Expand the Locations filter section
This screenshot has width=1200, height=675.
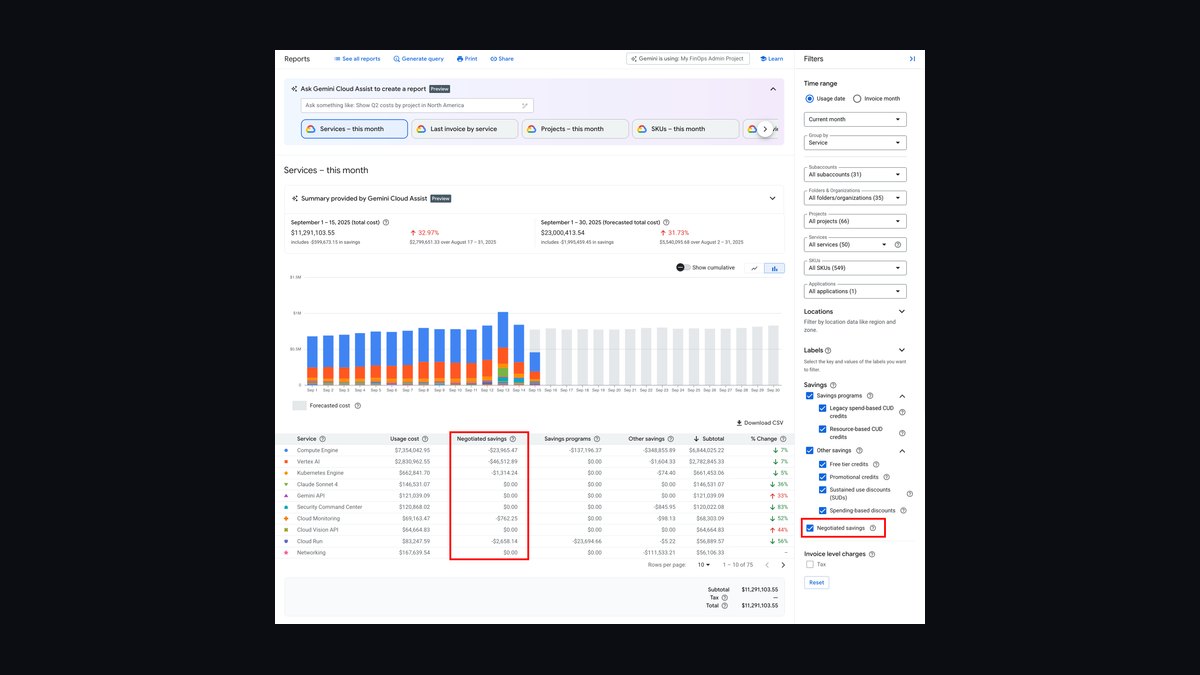(x=902, y=312)
